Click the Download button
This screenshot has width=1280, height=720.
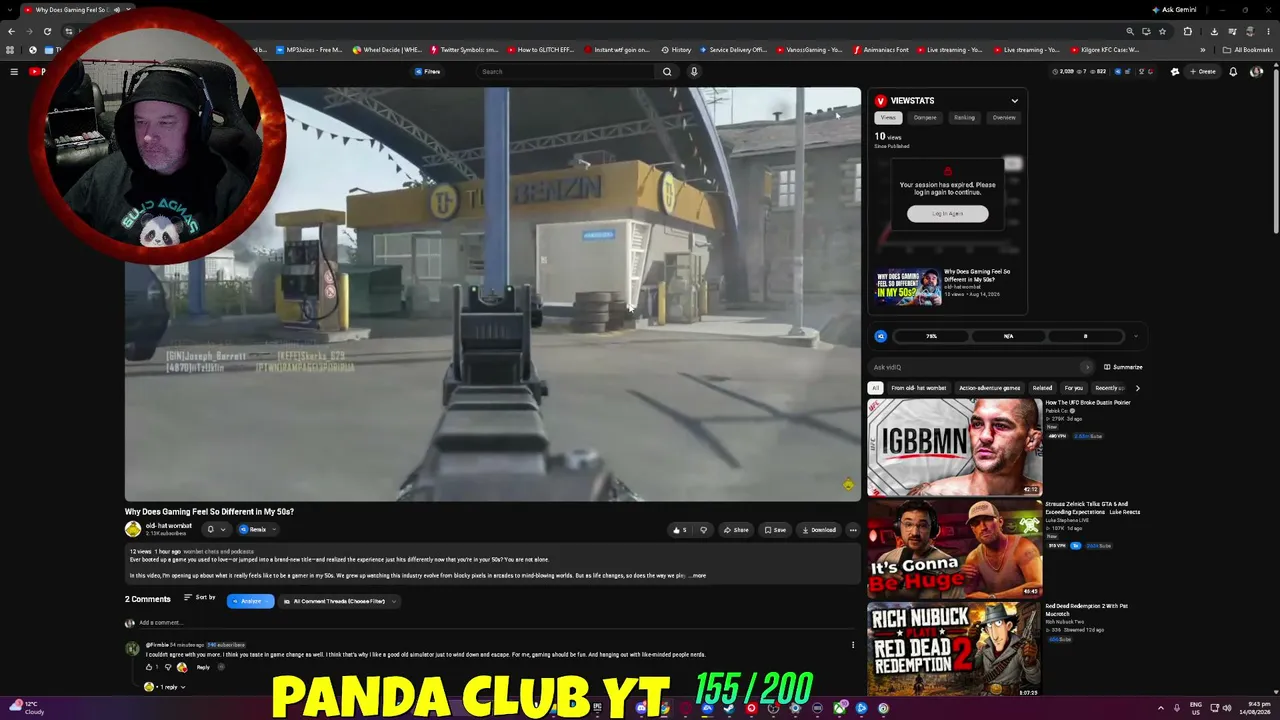pyautogui.click(x=818, y=530)
